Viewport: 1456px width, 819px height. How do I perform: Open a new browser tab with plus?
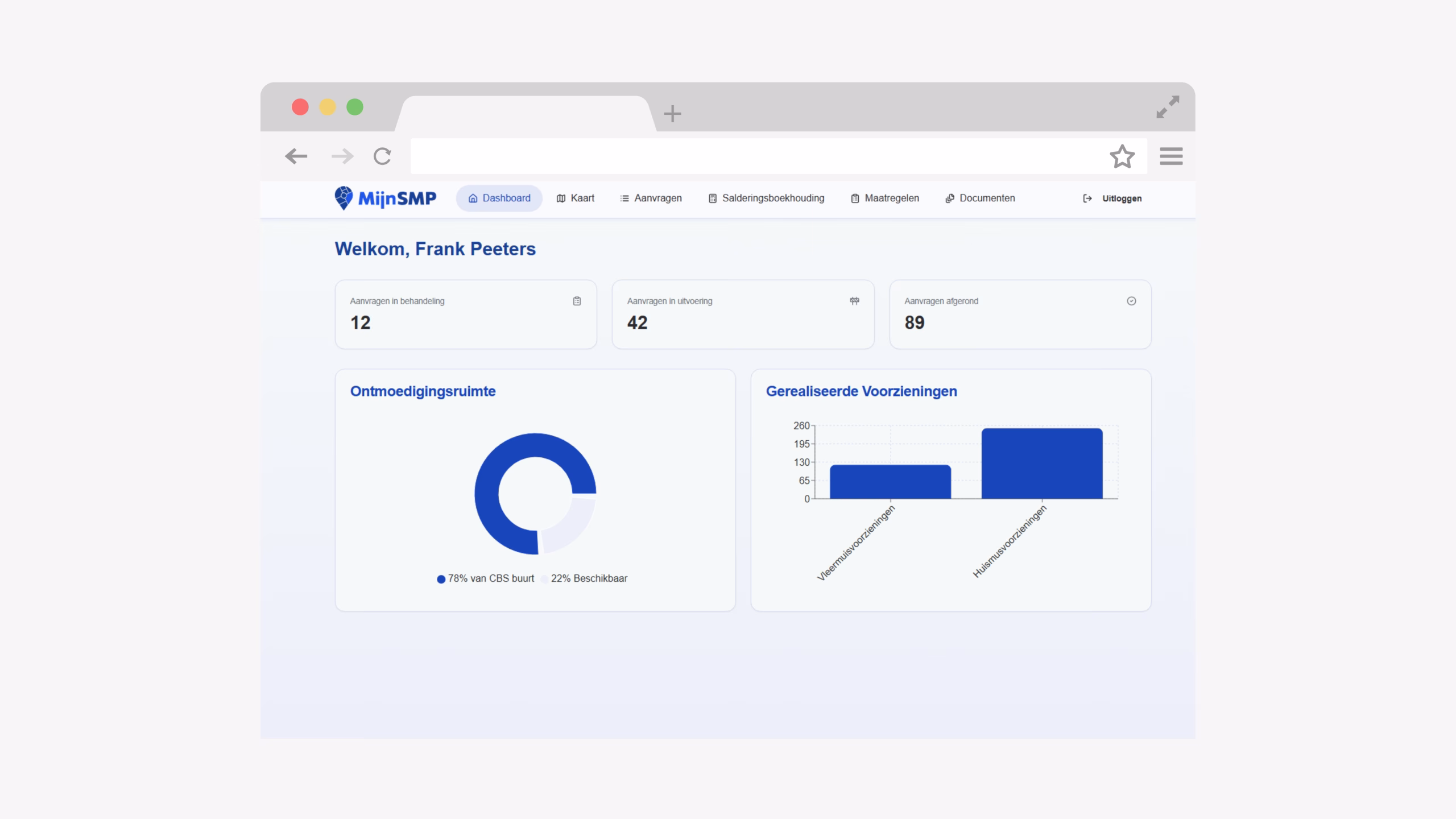point(672,114)
